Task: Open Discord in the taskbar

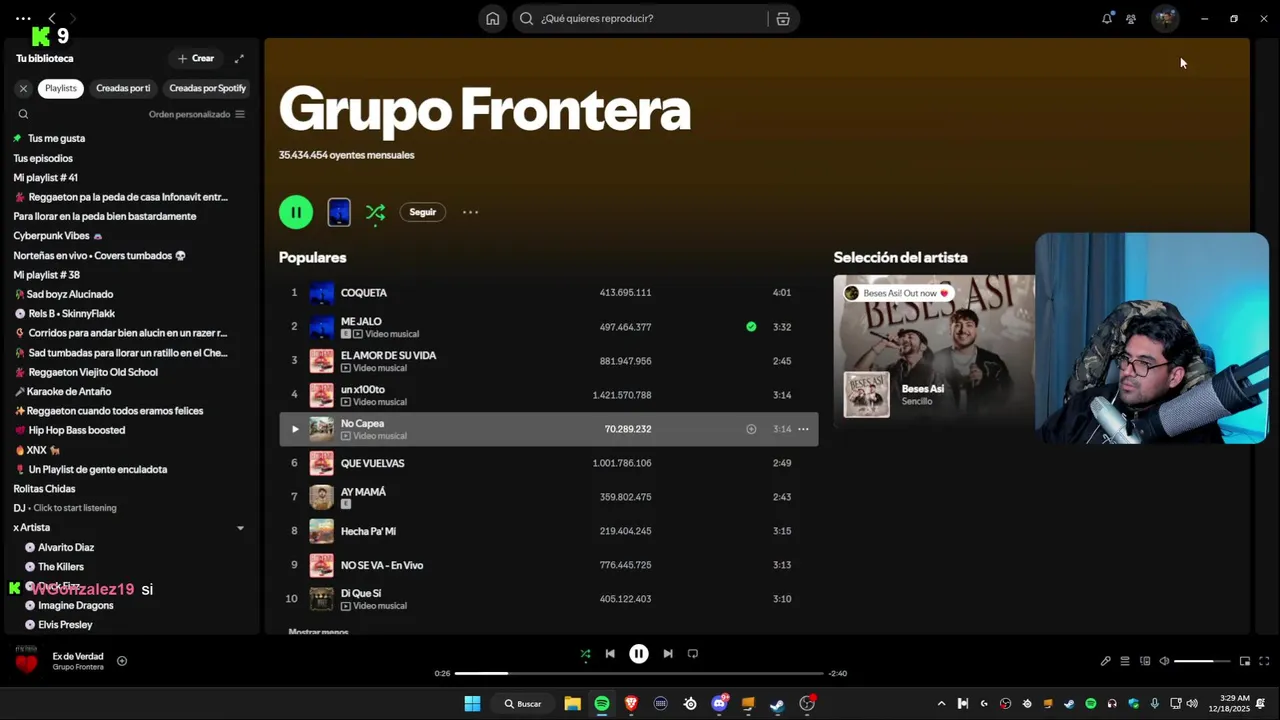Action: 719,704
